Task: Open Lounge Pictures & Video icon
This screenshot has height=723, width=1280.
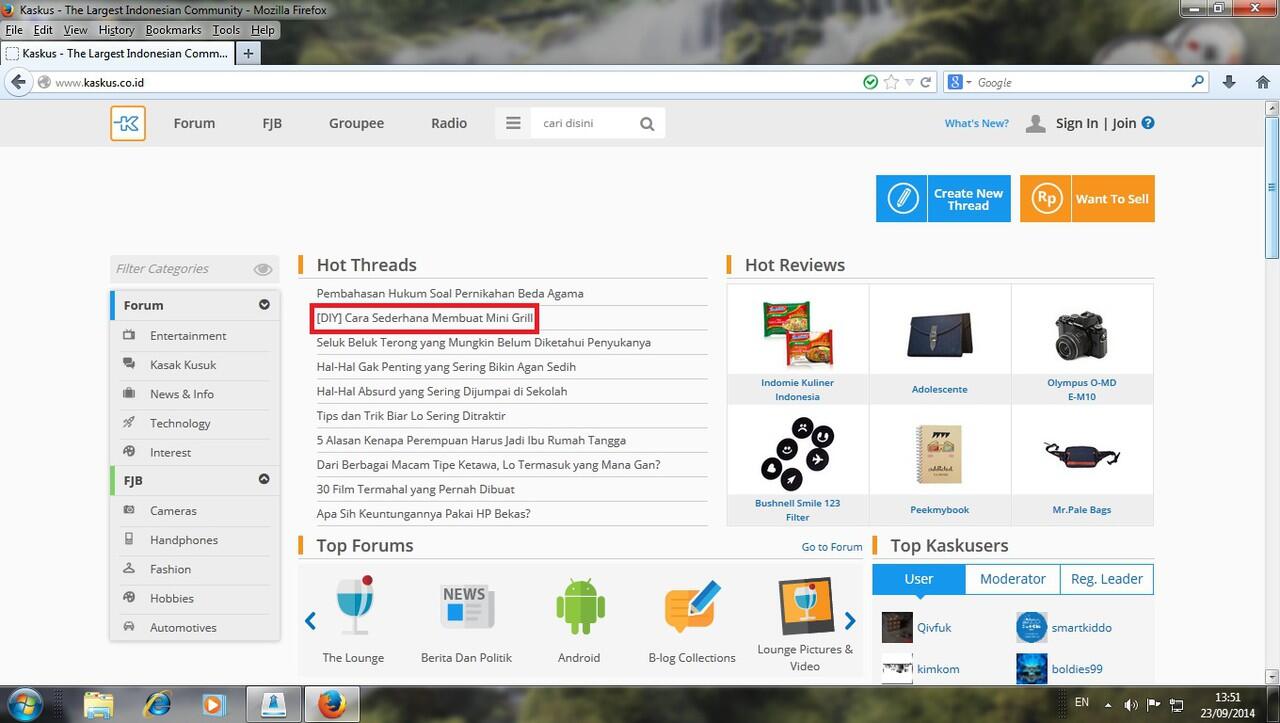Action: pyautogui.click(x=805, y=606)
